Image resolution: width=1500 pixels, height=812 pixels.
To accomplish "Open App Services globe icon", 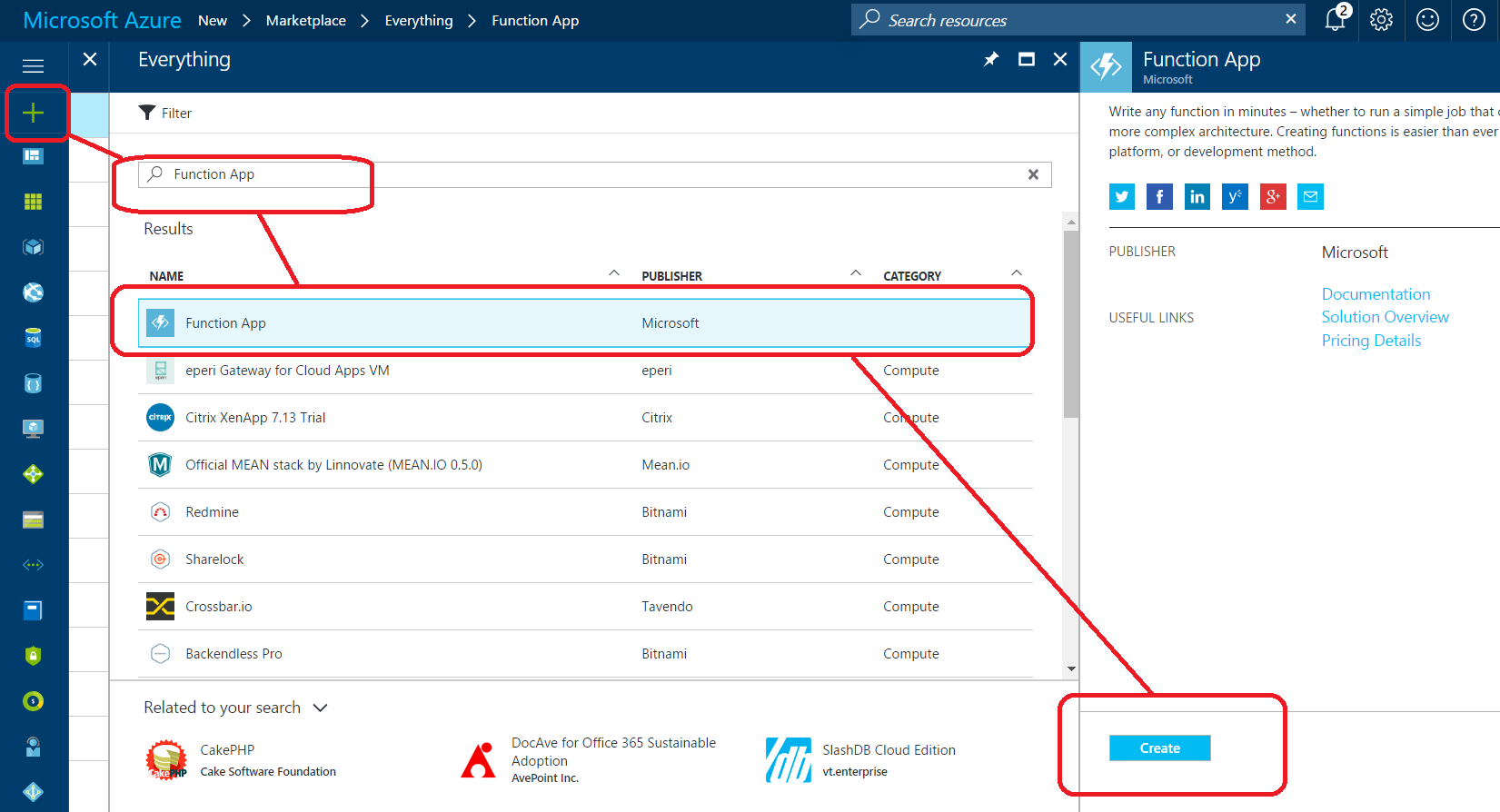I will (x=34, y=292).
